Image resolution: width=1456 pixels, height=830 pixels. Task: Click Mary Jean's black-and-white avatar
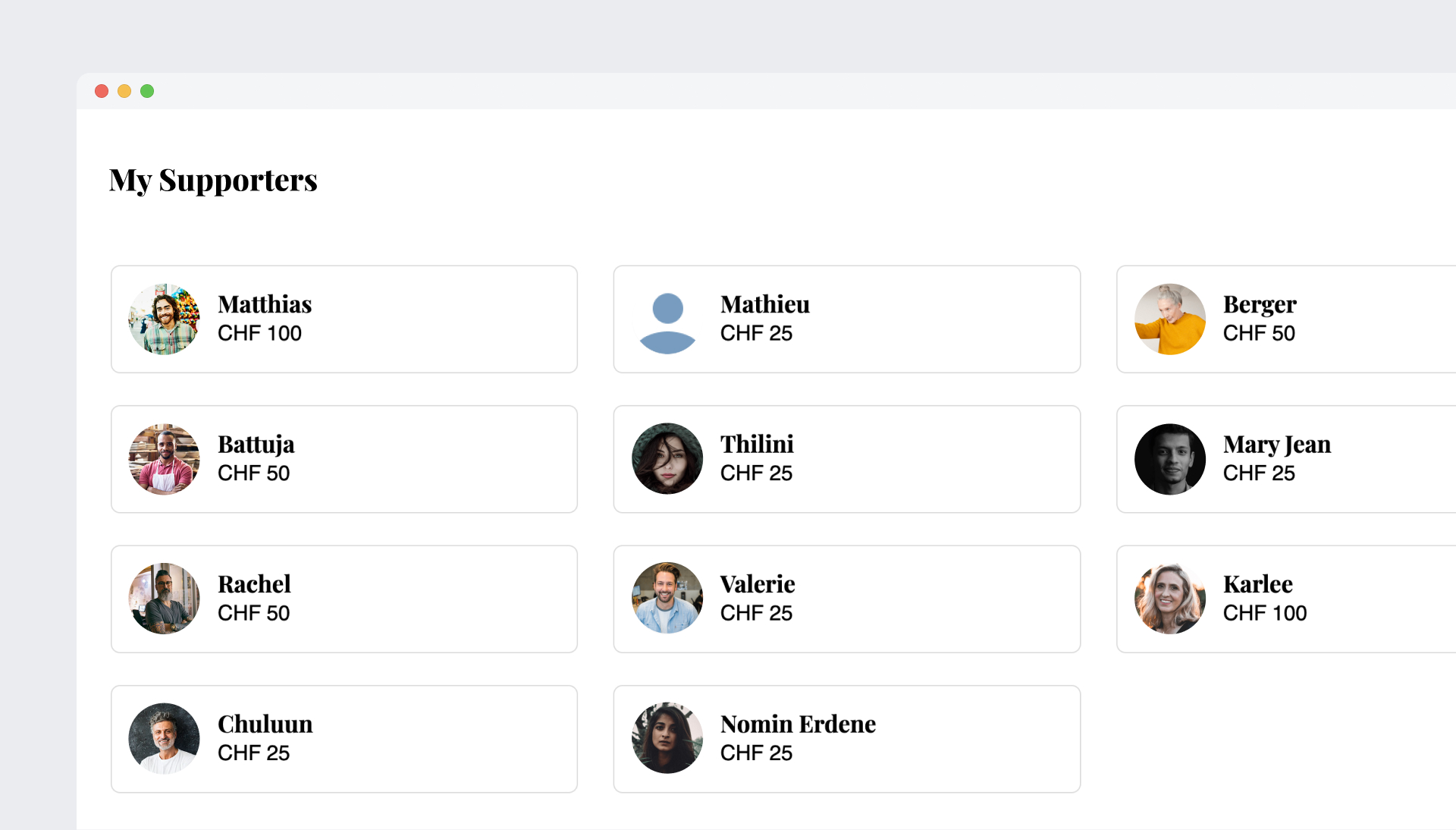[x=1169, y=459]
